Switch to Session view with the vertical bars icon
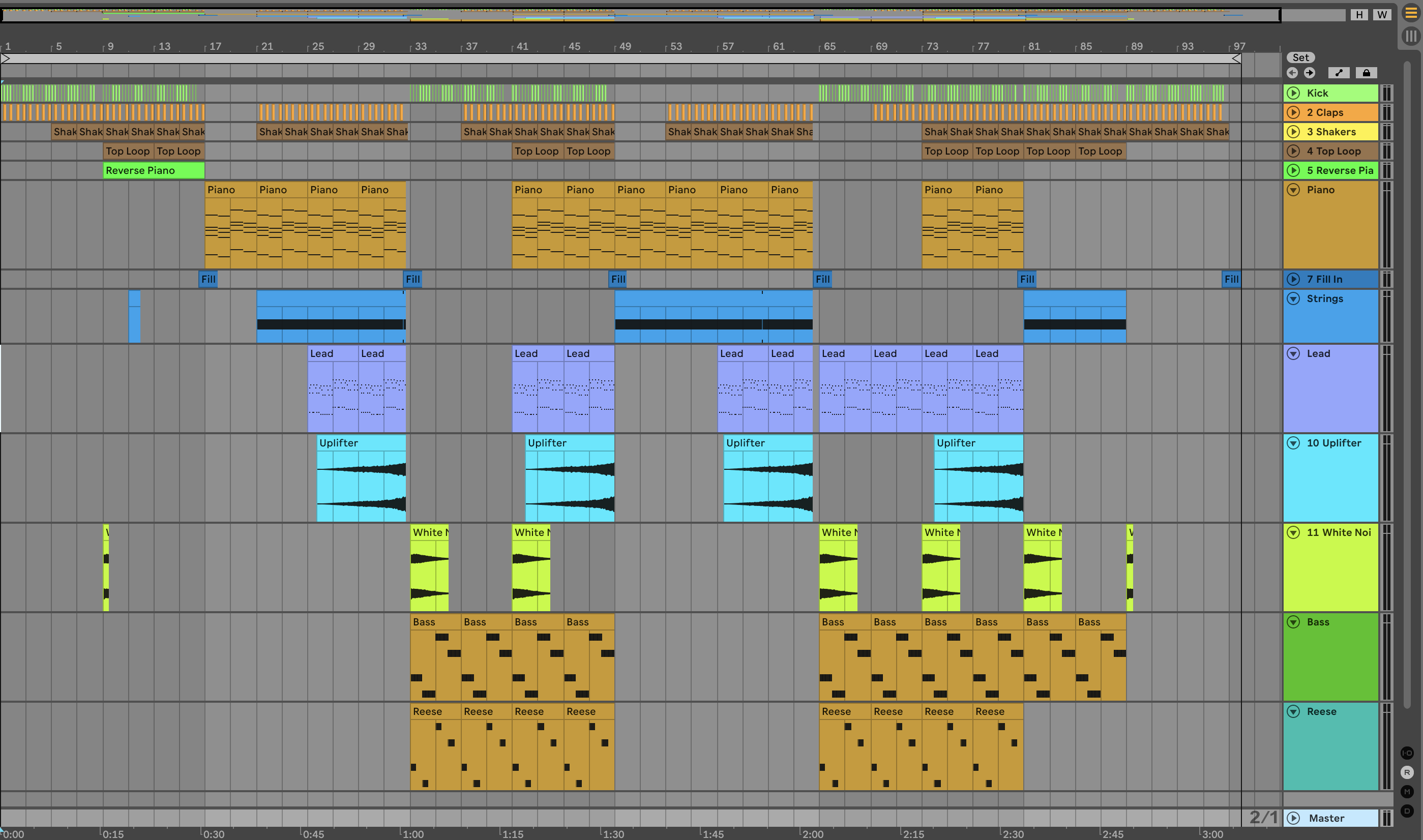The height and width of the screenshot is (840, 1423). pyautogui.click(x=1411, y=36)
